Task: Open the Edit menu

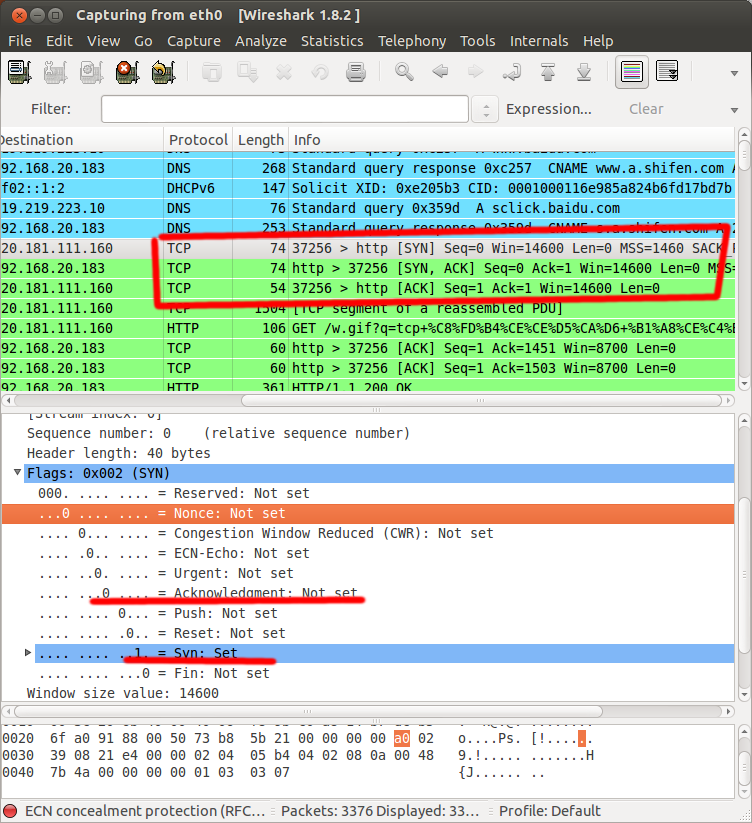Action: point(59,41)
